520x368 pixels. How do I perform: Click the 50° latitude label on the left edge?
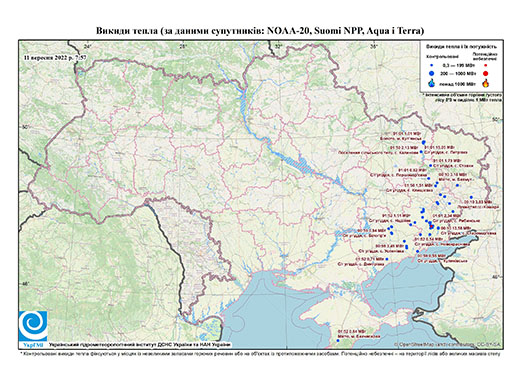[26, 127]
